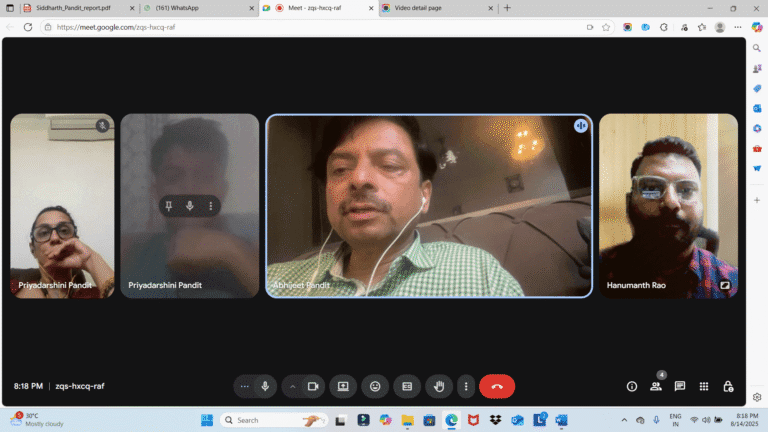Pin Priyadarshini Pandit's hovered tile
768x432 pixels.
pyautogui.click(x=169, y=206)
